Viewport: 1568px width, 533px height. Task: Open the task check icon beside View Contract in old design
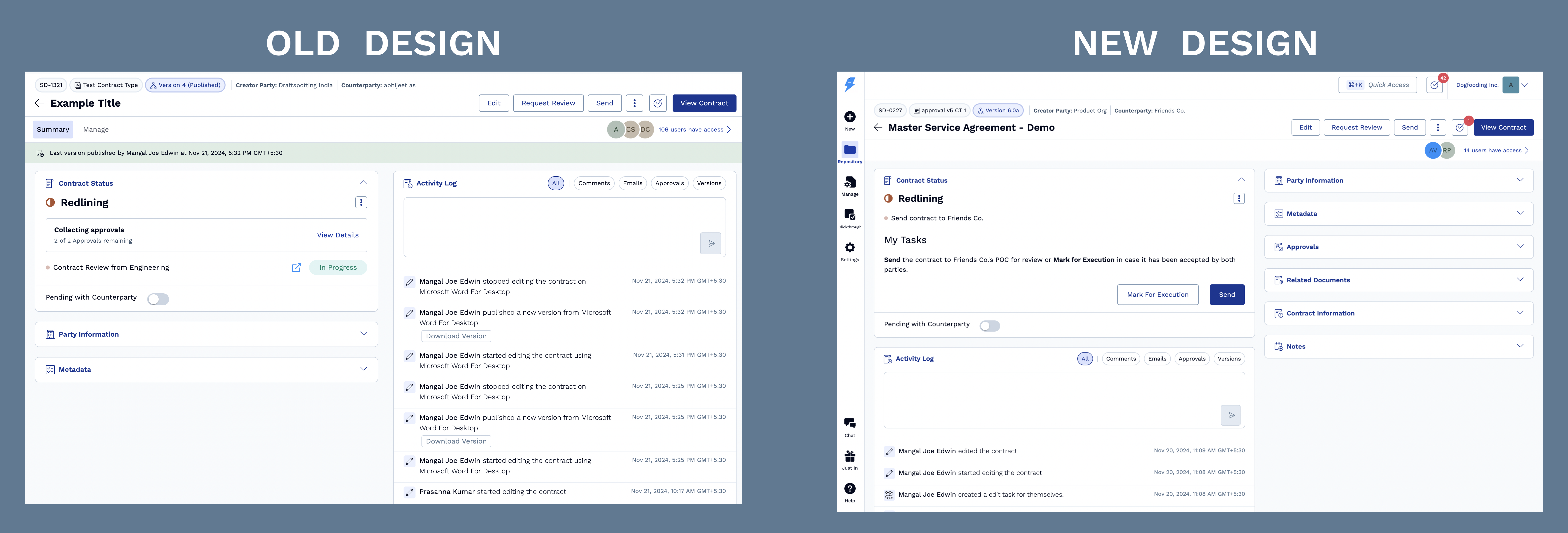point(657,103)
